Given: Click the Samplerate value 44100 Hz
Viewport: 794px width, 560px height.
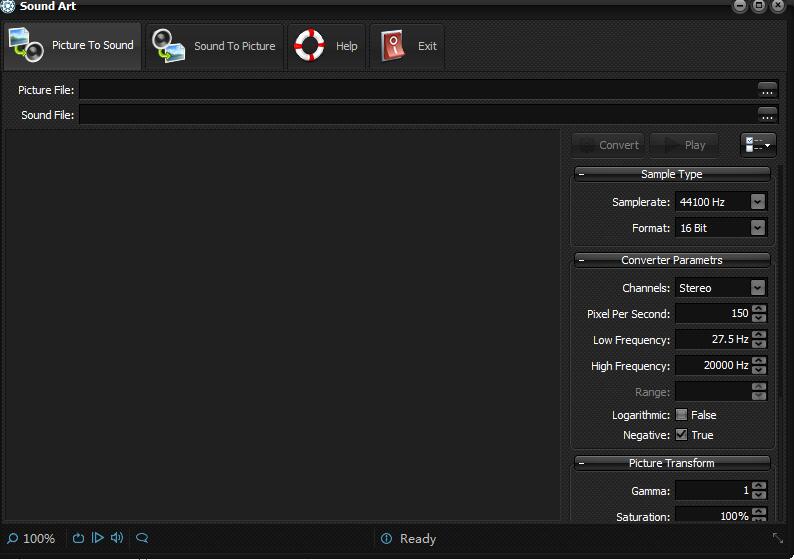Looking at the screenshot, I should pyautogui.click(x=702, y=202).
